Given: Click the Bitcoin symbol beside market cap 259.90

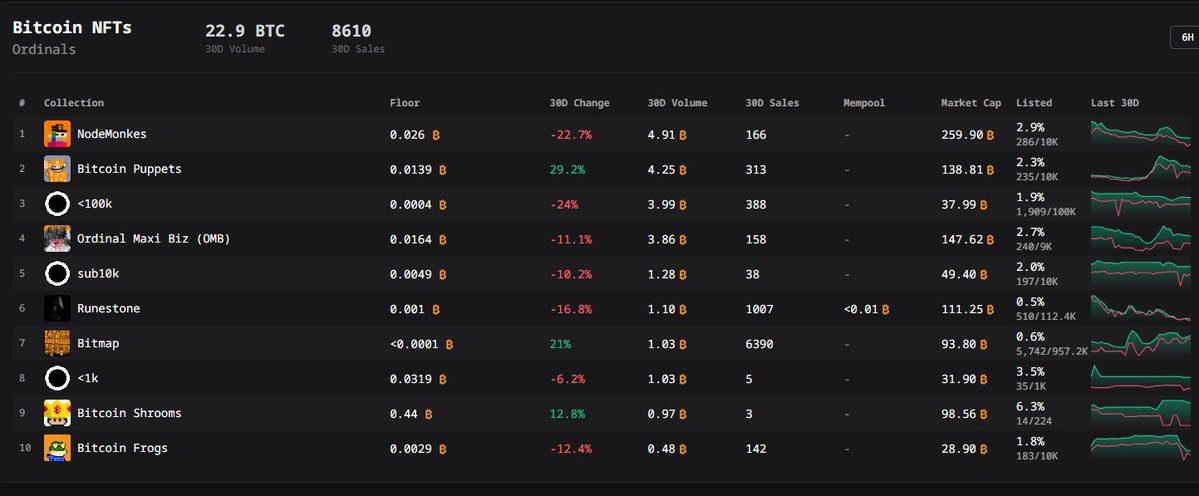Looking at the screenshot, I should (x=990, y=135).
